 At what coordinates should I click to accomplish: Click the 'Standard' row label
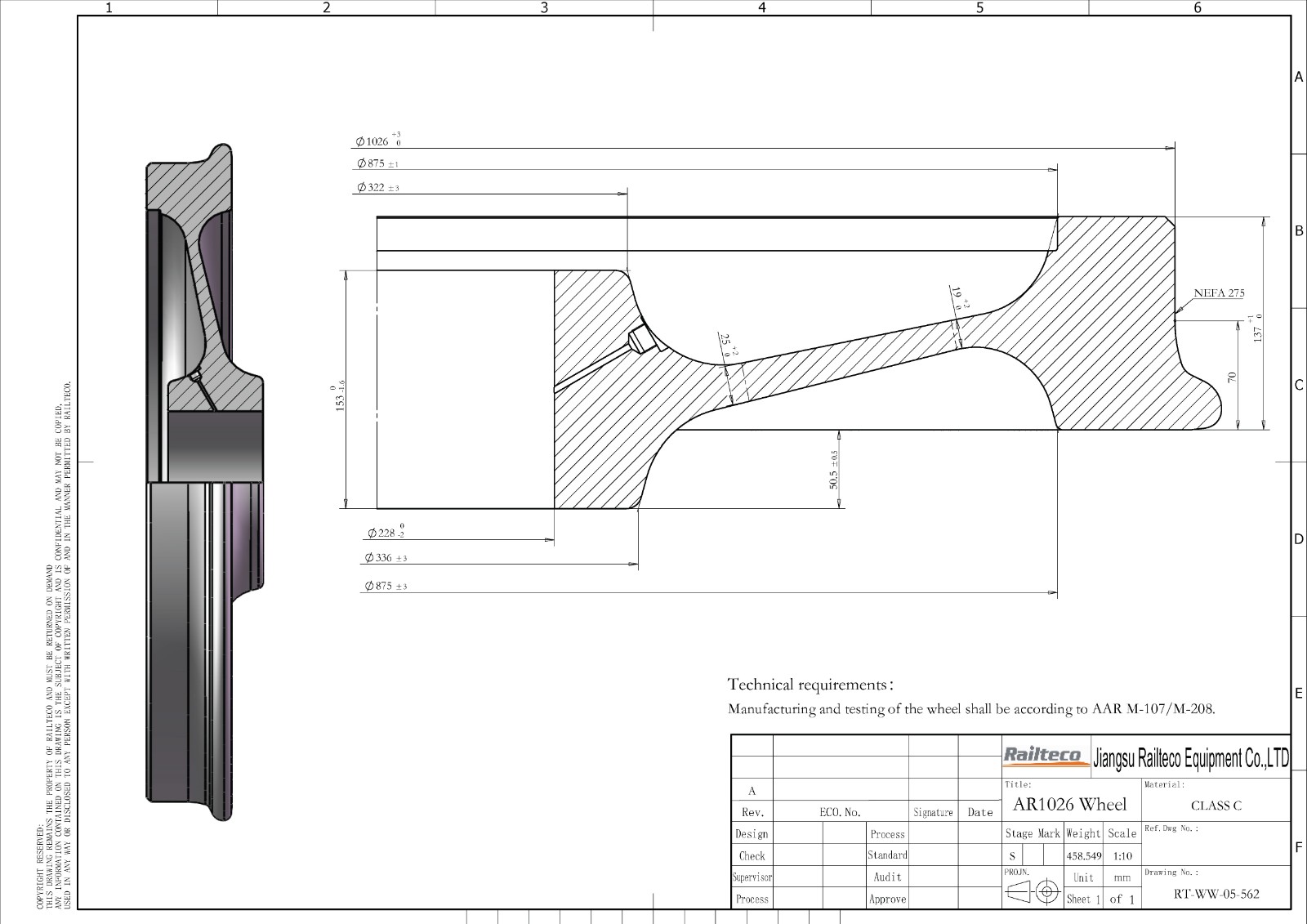point(887,855)
